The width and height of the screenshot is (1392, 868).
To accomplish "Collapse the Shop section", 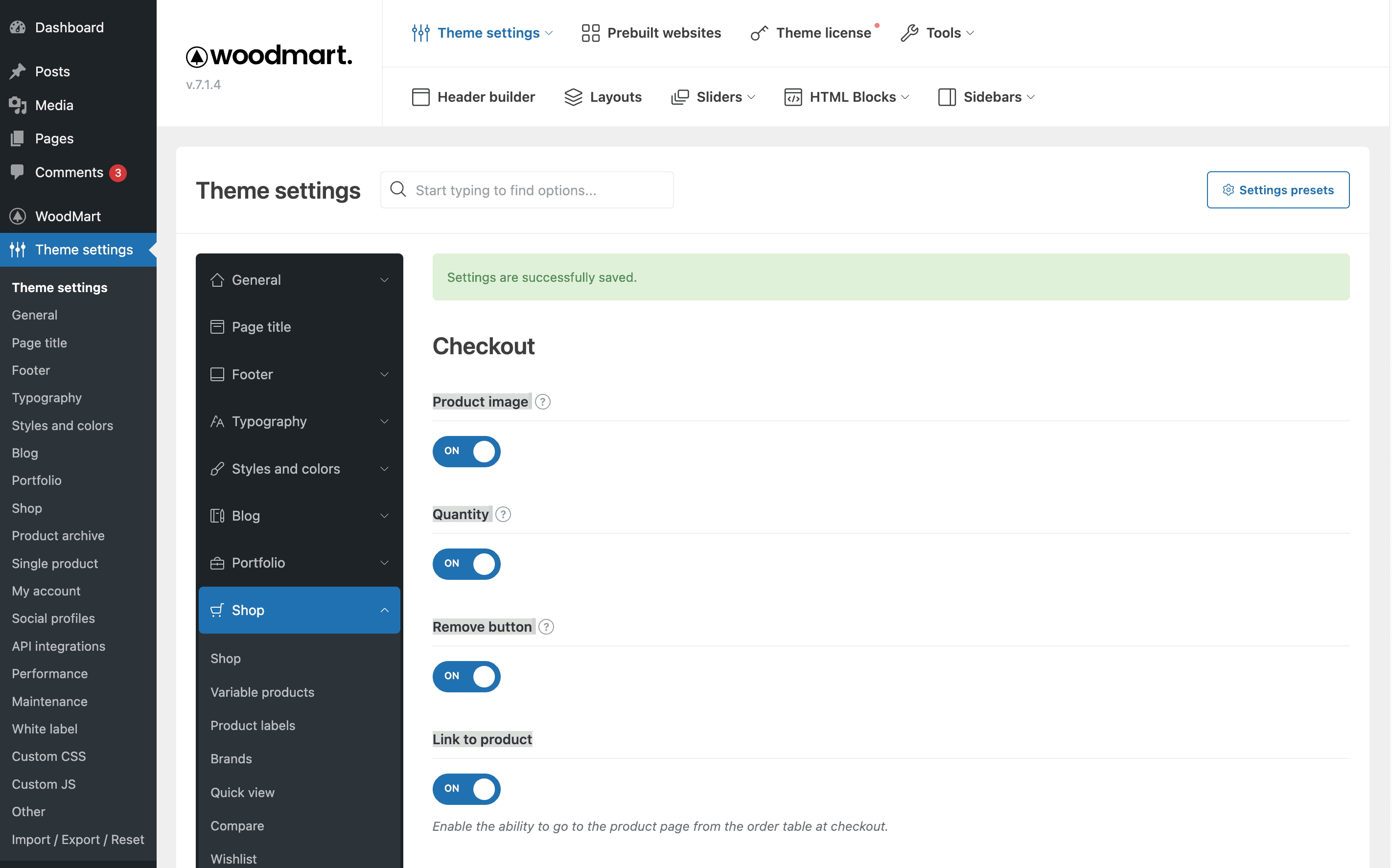I will pyautogui.click(x=299, y=610).
